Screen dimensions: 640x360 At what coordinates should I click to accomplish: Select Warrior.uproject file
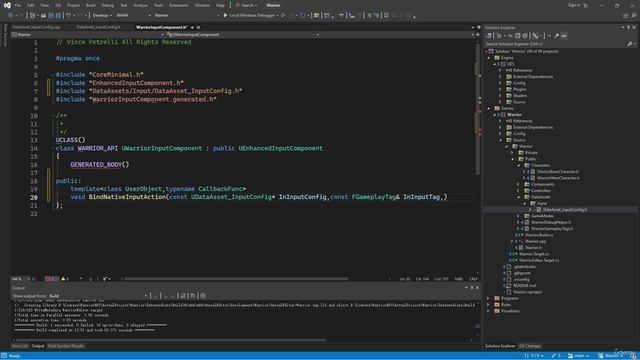[527, 292]
